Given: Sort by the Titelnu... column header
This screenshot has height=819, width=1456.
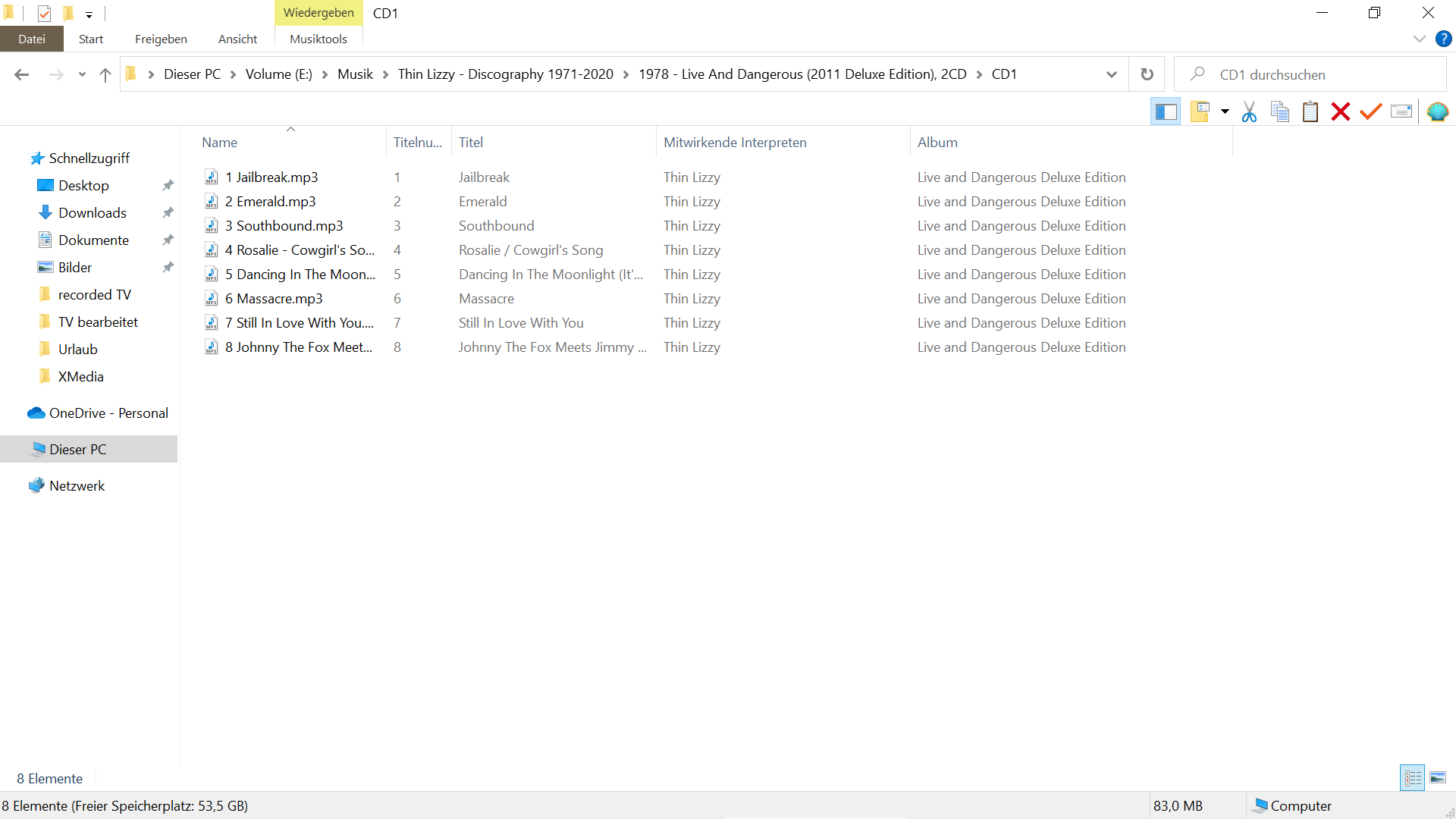Looking at the screenshot, I should click(x=418, y=143).
